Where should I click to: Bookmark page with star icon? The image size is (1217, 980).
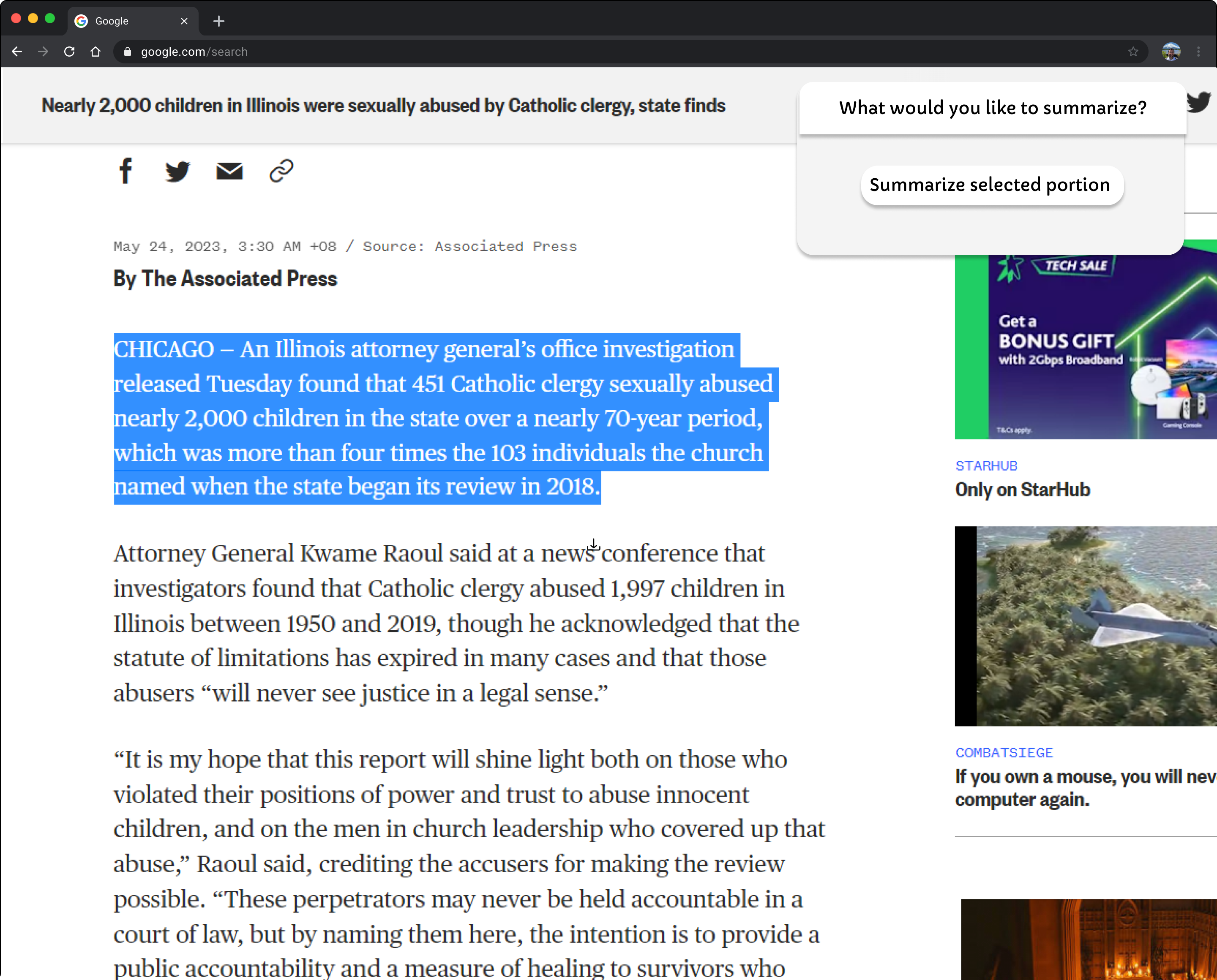click(1133, 52)
